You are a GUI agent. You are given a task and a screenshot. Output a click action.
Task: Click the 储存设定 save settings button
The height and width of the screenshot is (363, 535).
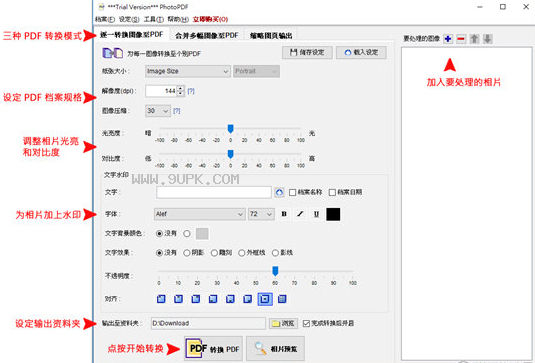pyautogui.click(x=307, y=53)
